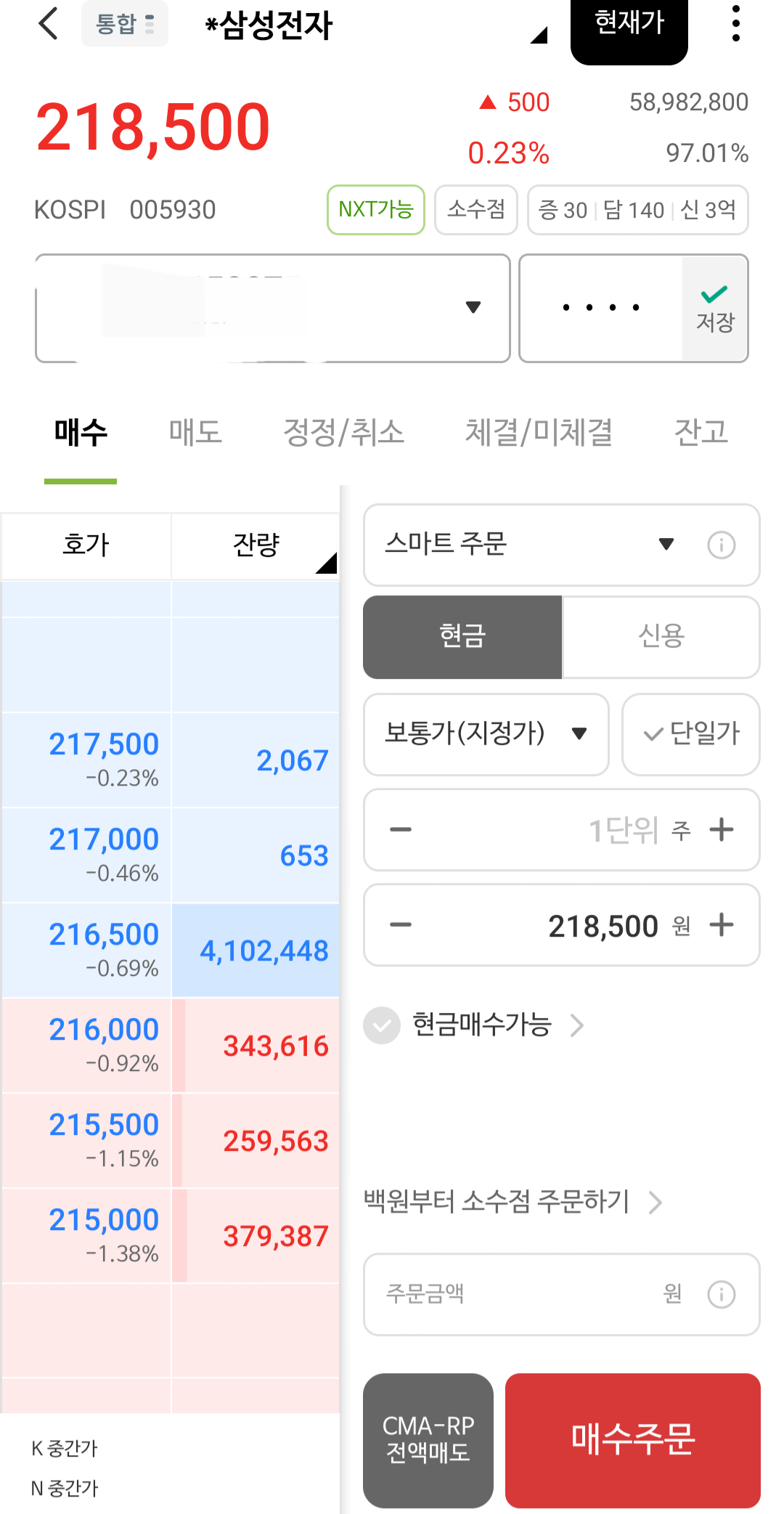Expand the account selection dropdown
The image size is (784, 1514).
click(x=473, y=308)
